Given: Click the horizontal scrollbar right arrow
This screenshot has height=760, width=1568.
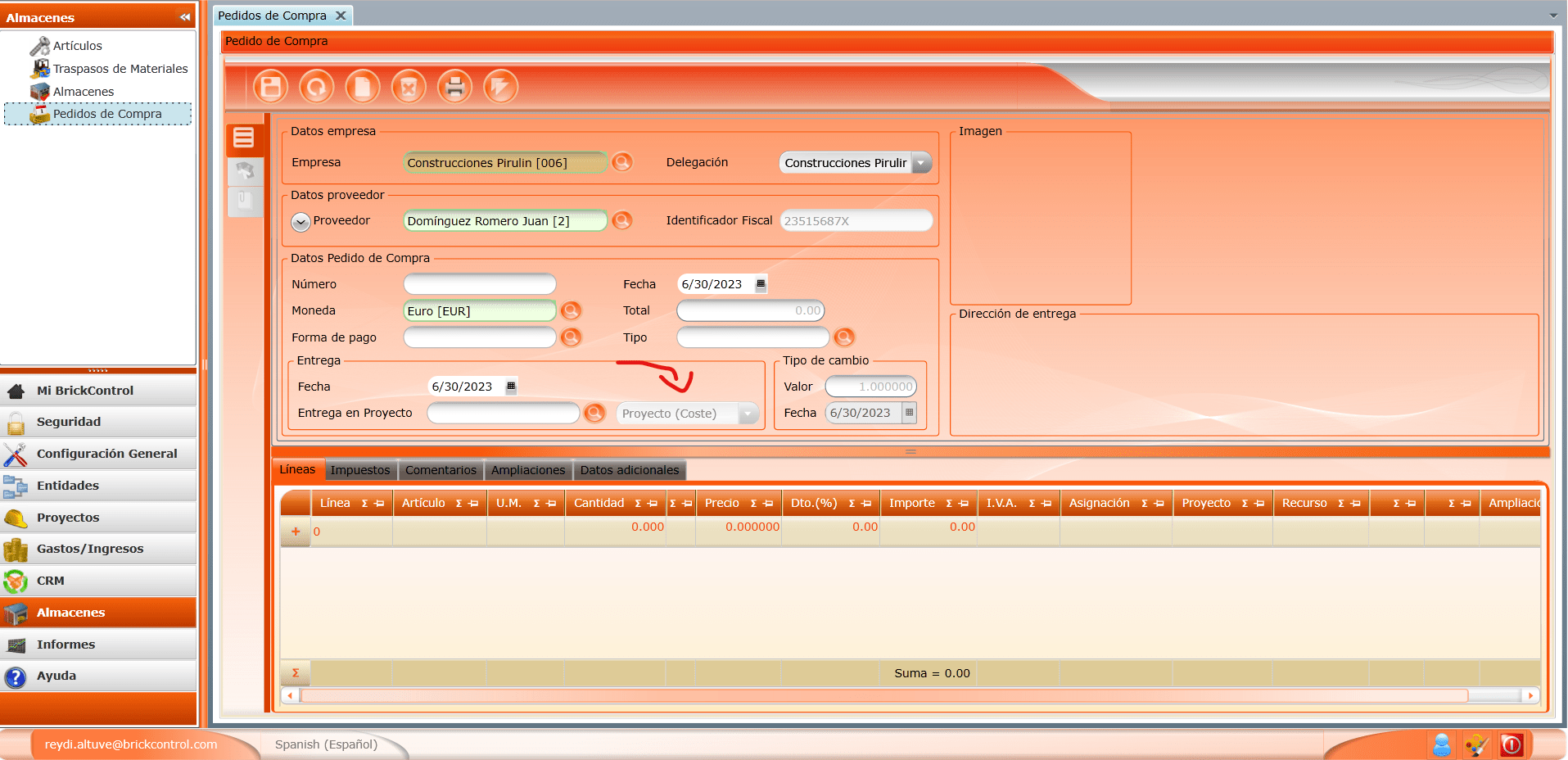Looking at the screenshot, I should click(1530, 695).
